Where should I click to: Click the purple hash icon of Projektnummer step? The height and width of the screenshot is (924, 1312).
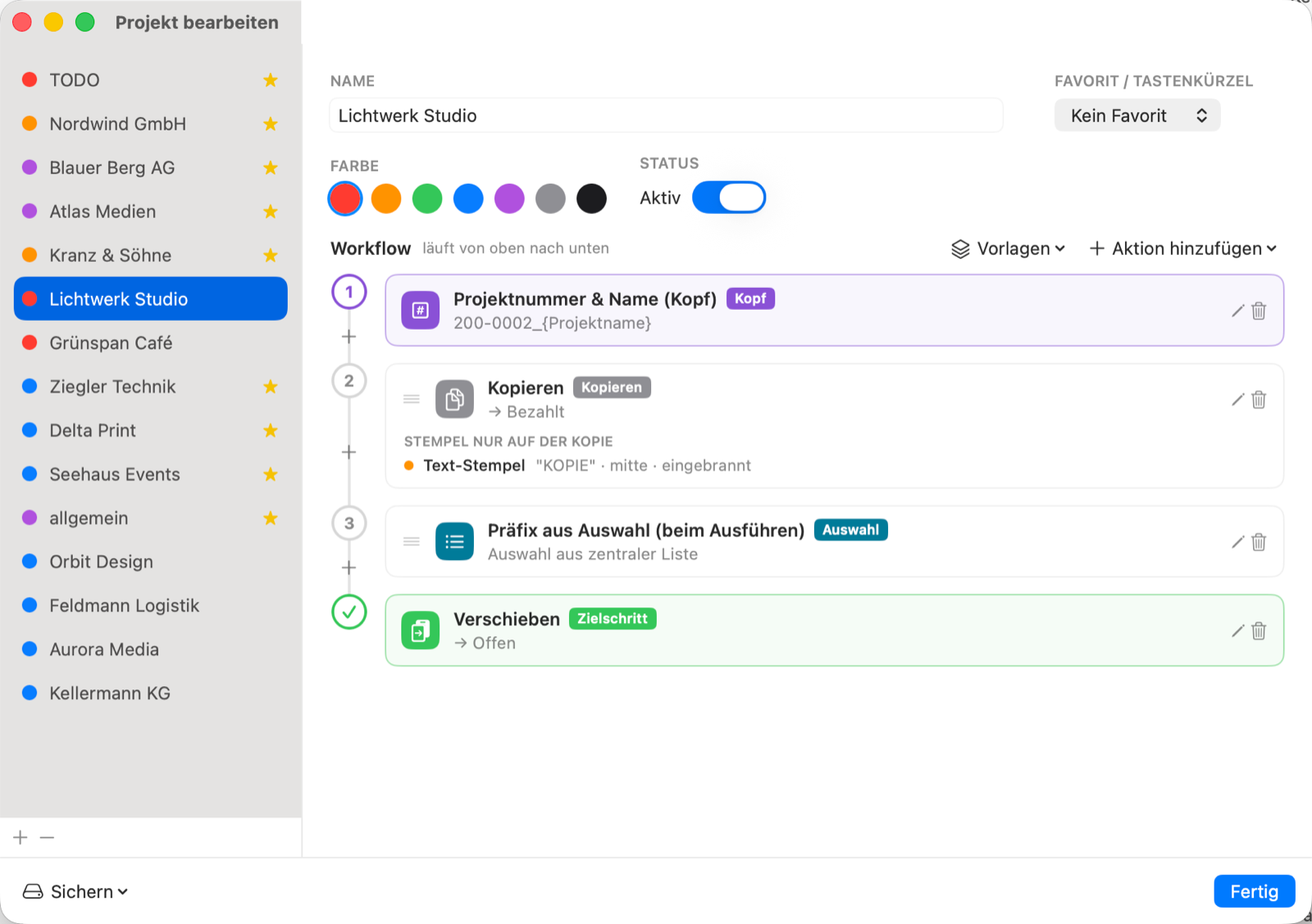click(420, 310)
